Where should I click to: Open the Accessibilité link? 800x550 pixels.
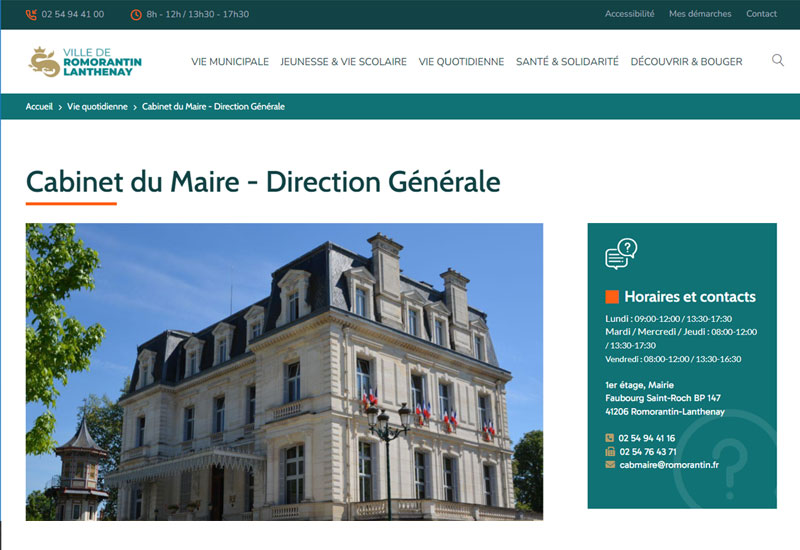[x=629, y=14]
